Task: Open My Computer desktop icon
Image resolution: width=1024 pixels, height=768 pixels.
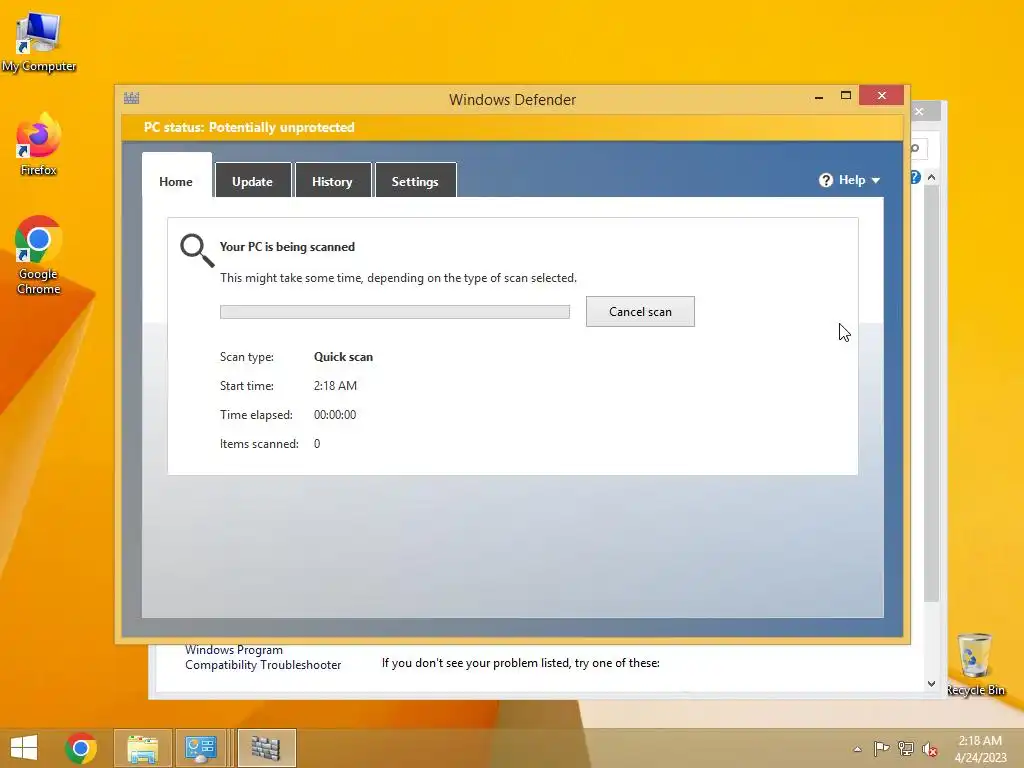Action: click(39, 42)
